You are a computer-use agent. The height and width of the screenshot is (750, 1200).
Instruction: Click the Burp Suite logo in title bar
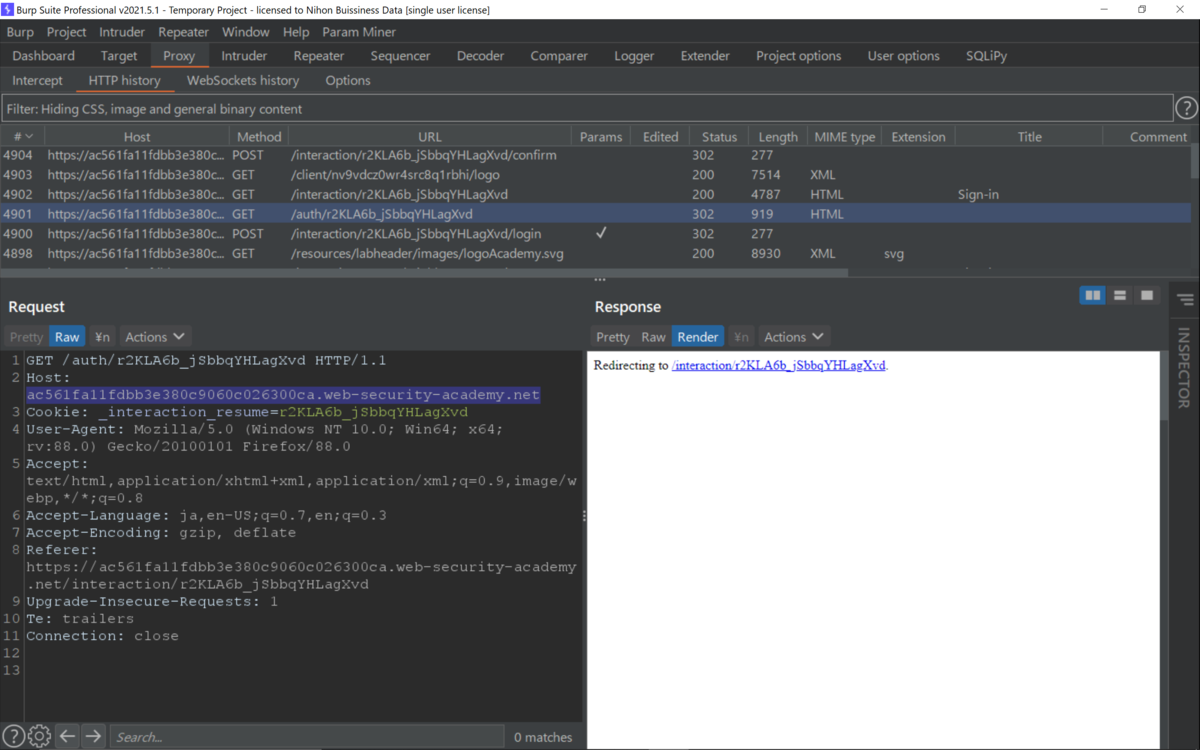pyautogui.click(x=8, y=9)
